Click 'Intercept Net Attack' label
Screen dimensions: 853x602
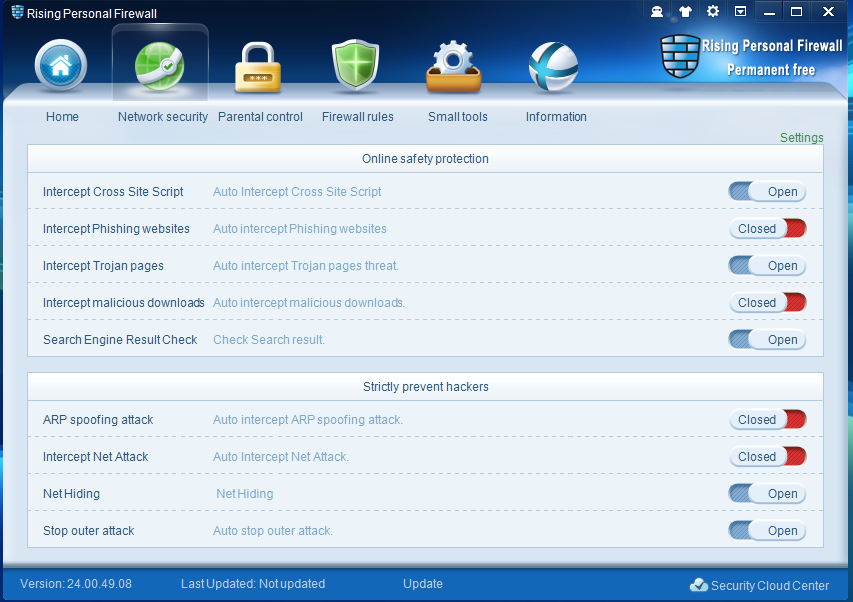pyautogui.click(x=95, y=456)
